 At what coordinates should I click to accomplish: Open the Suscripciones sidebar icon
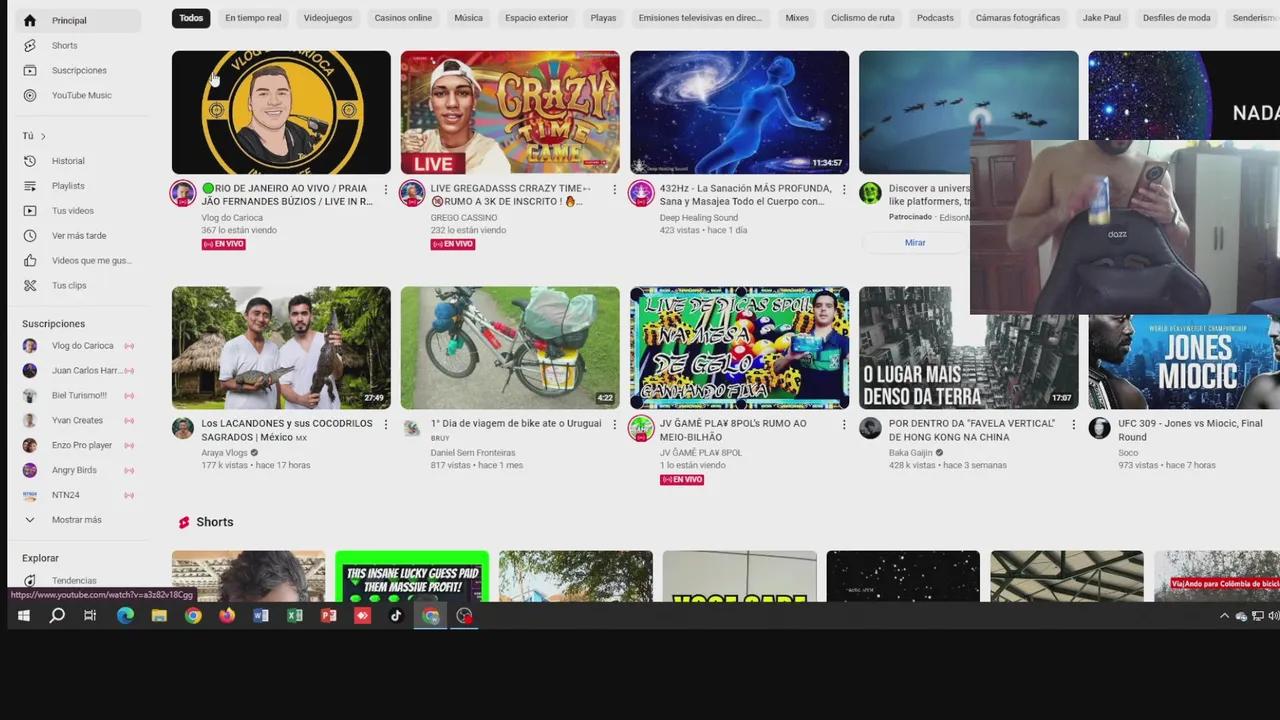pyautogui.click(x=30, y=70)
